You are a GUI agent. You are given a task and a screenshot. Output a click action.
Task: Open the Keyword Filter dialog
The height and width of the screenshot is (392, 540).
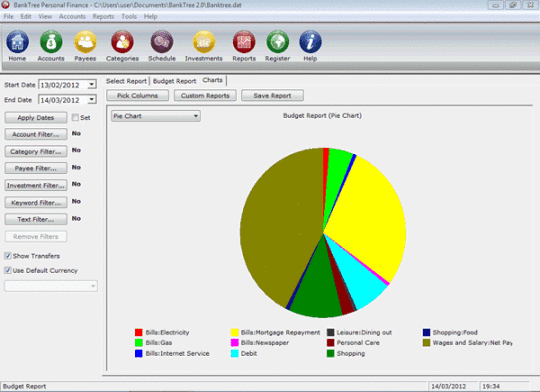coord(36,203)
